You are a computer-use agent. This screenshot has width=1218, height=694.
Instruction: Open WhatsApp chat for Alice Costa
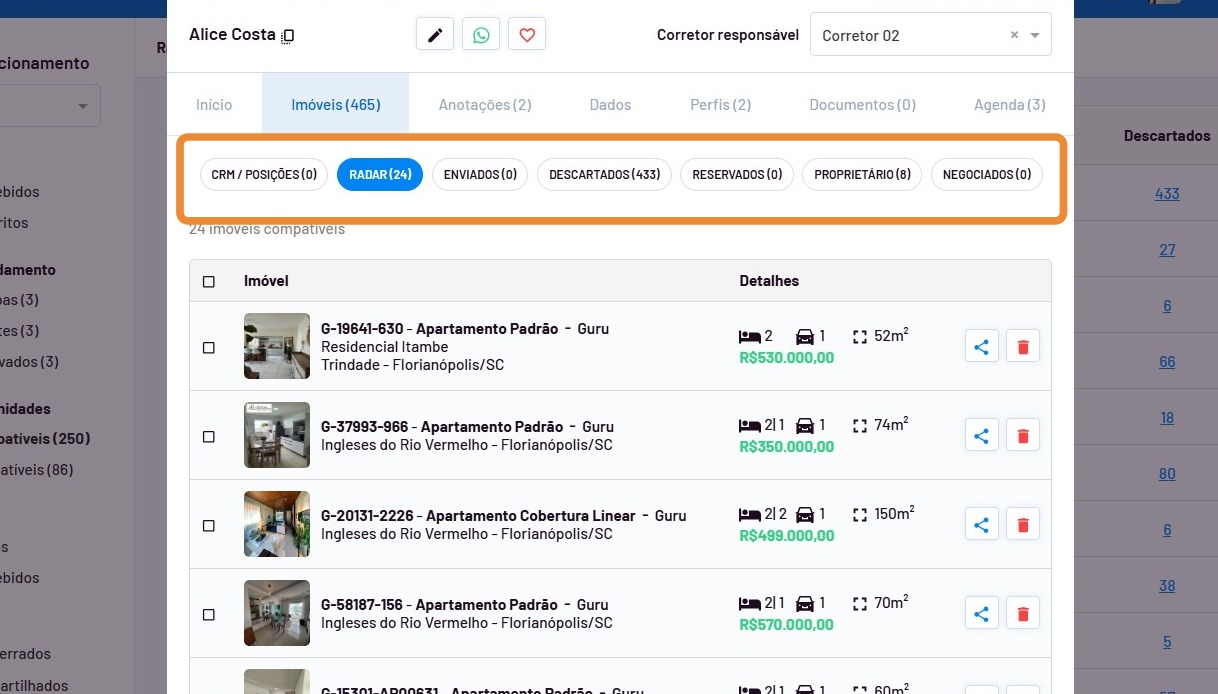coord(481,35)
